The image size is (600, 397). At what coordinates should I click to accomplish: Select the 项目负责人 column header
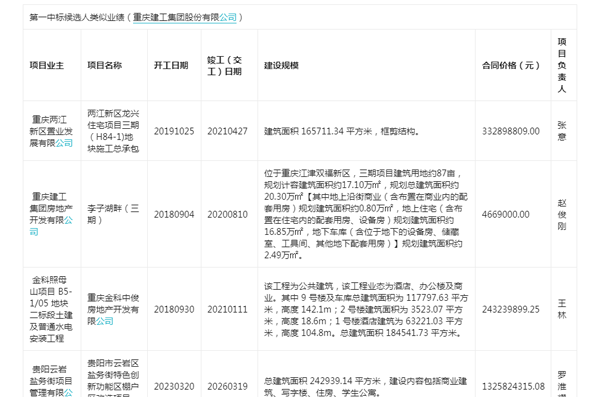pyautogui.click(x=562, y=65)
